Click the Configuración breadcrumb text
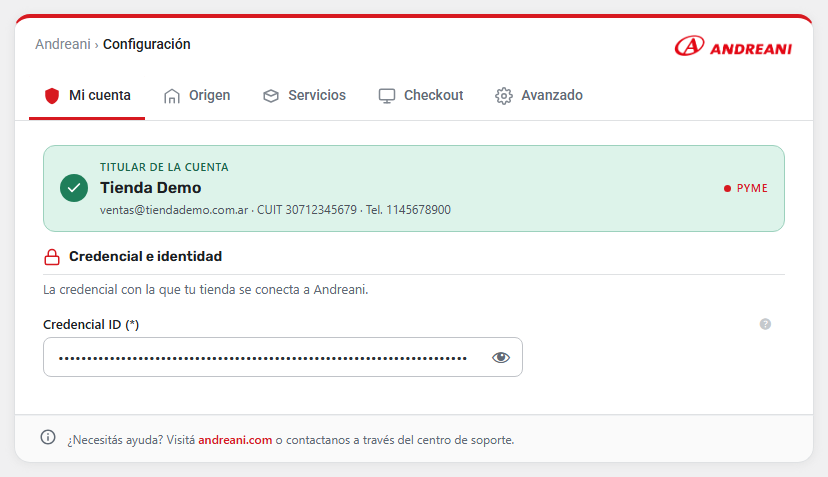Viewport: 828px width, 477px height. [x=147, y=44]
